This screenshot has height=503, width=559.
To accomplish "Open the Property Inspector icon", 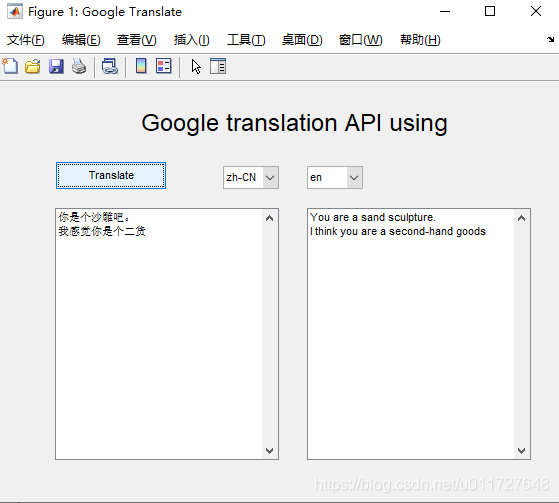I will pyautogui.click(x=218, y=66).
